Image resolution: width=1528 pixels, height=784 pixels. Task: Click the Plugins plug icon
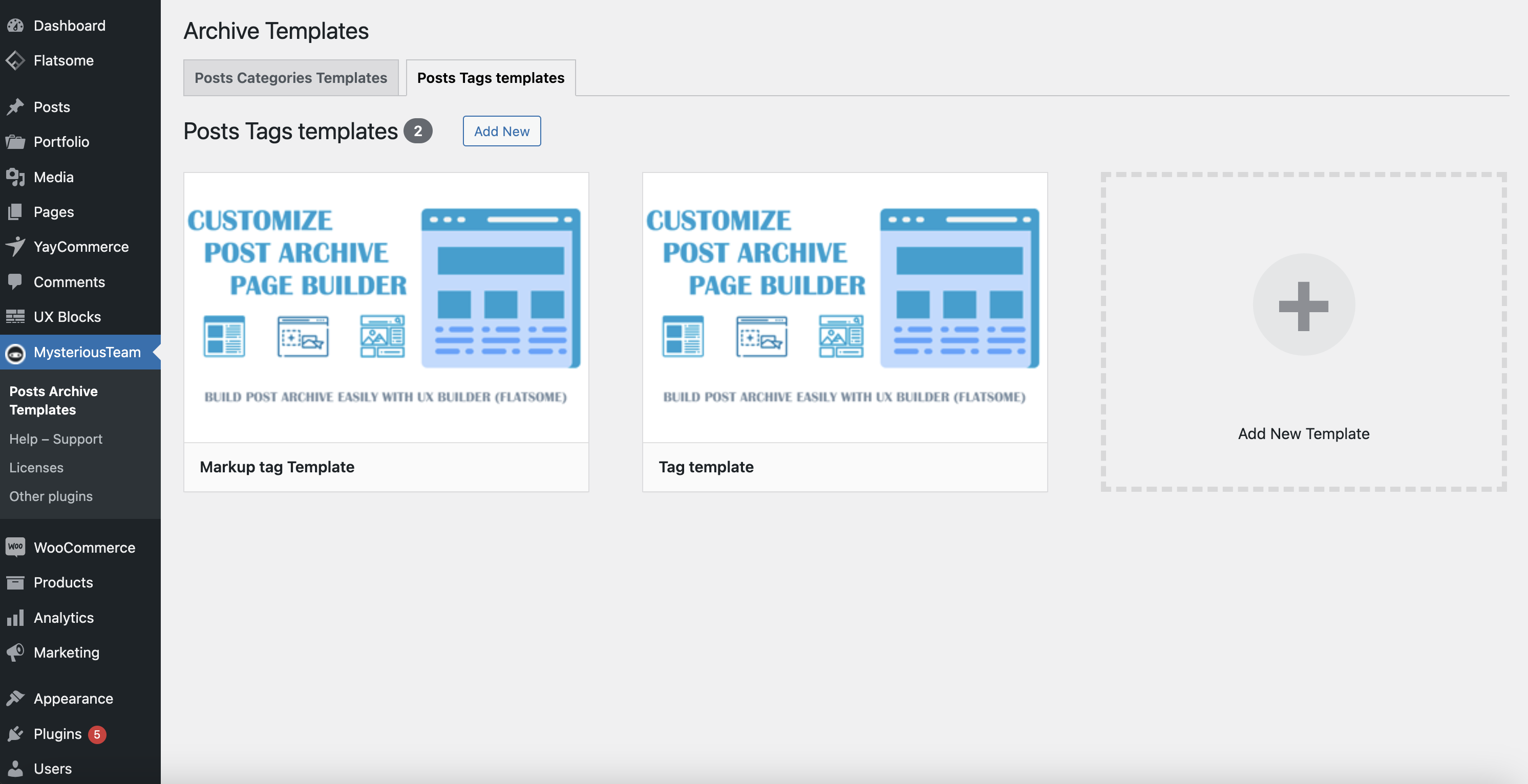15,734
